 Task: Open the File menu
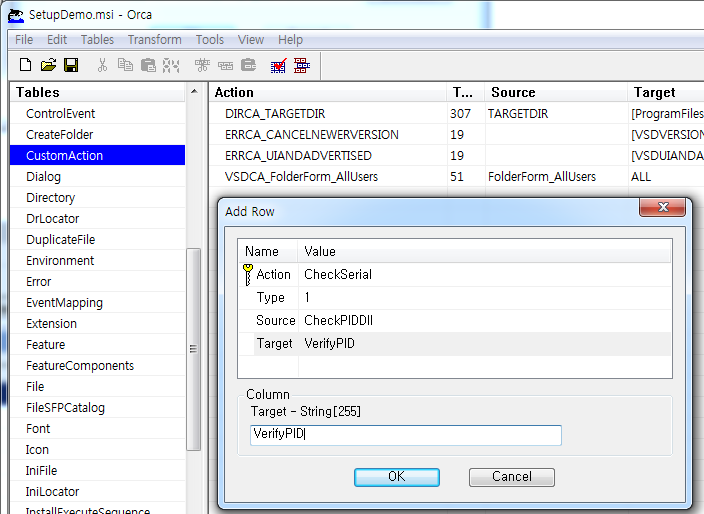click(24, 40)
